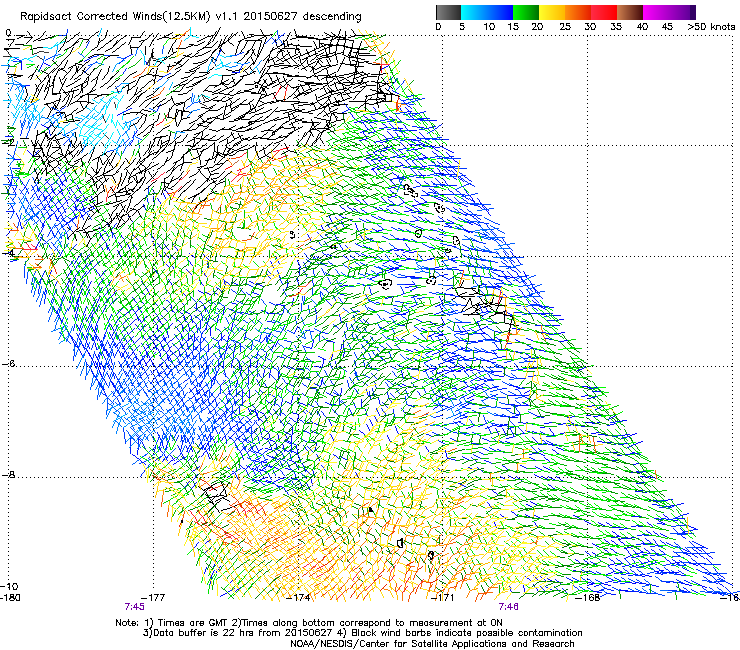Screen dimensions: 740x650
Task: Click the magenta 40-45 knots legend segment
Action: [656, 12]
